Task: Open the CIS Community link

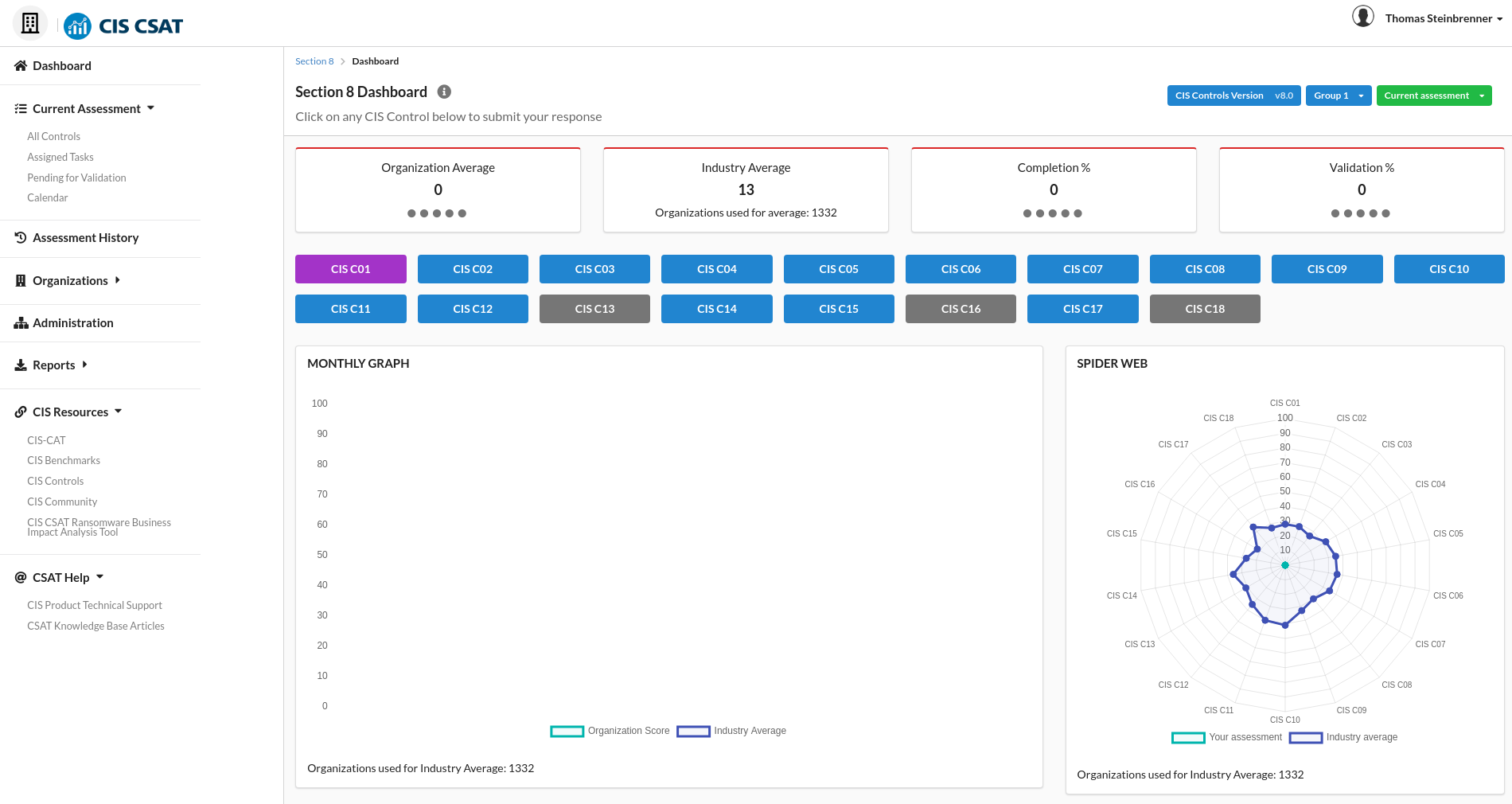Action: pos(62,502)
